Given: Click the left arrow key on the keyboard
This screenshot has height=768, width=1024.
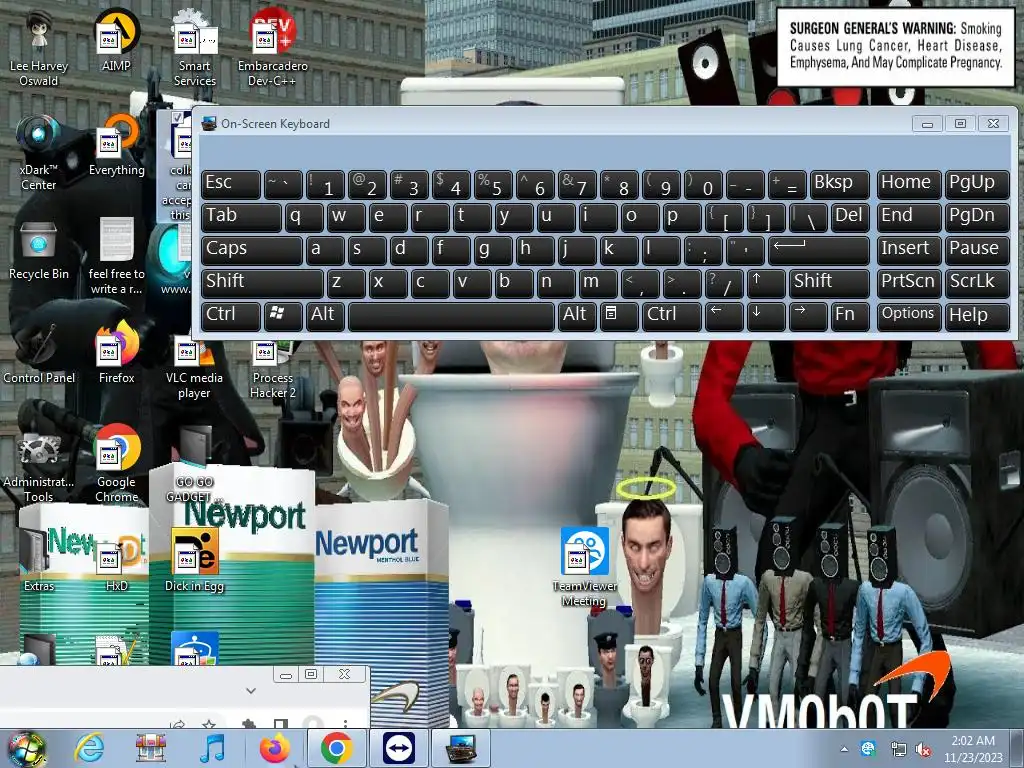Looking at the screenshot, I should [x=724, y=315].
